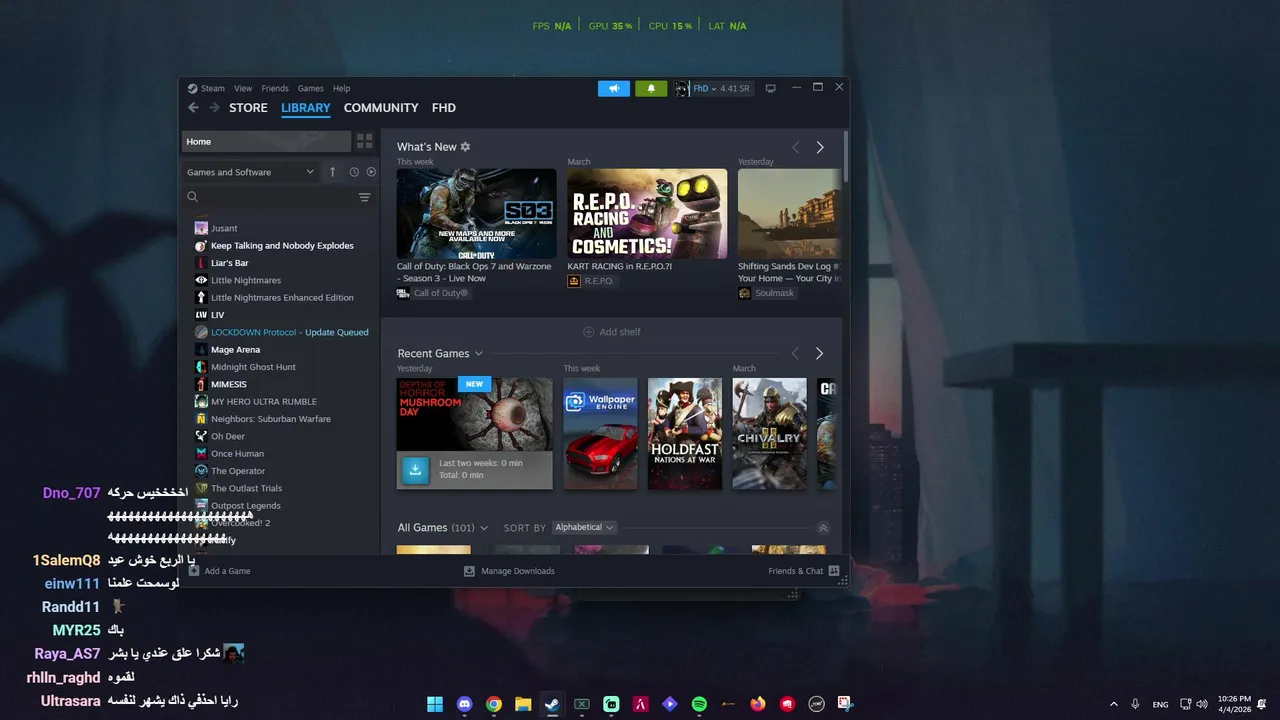Open Discord from the taskbar
1280x720 pixels.
point(464,704)
